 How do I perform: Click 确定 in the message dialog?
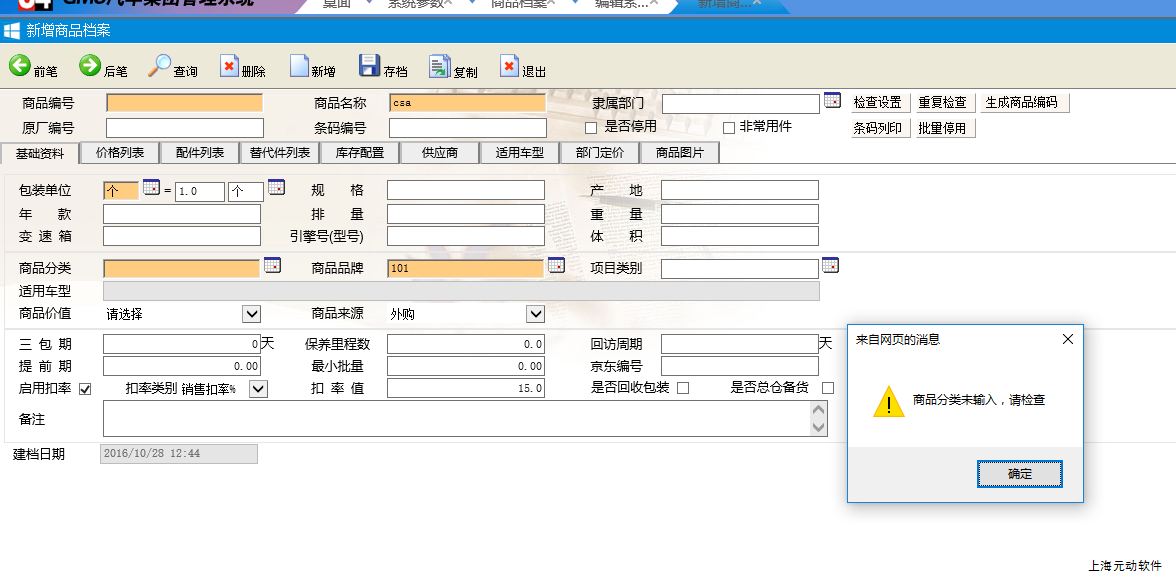[1019, 474]
